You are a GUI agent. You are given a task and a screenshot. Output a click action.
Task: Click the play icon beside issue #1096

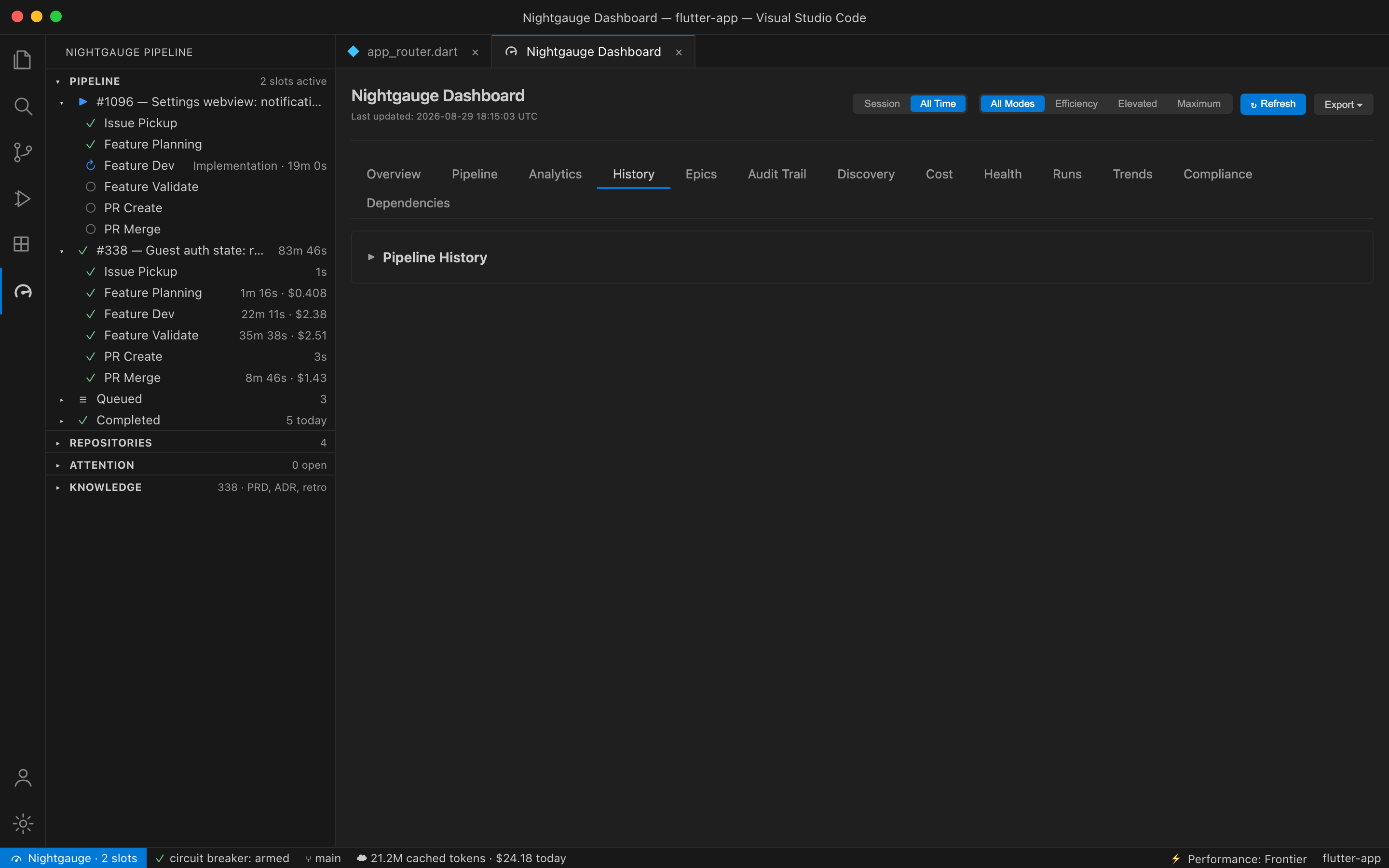[x=82, y=102]
